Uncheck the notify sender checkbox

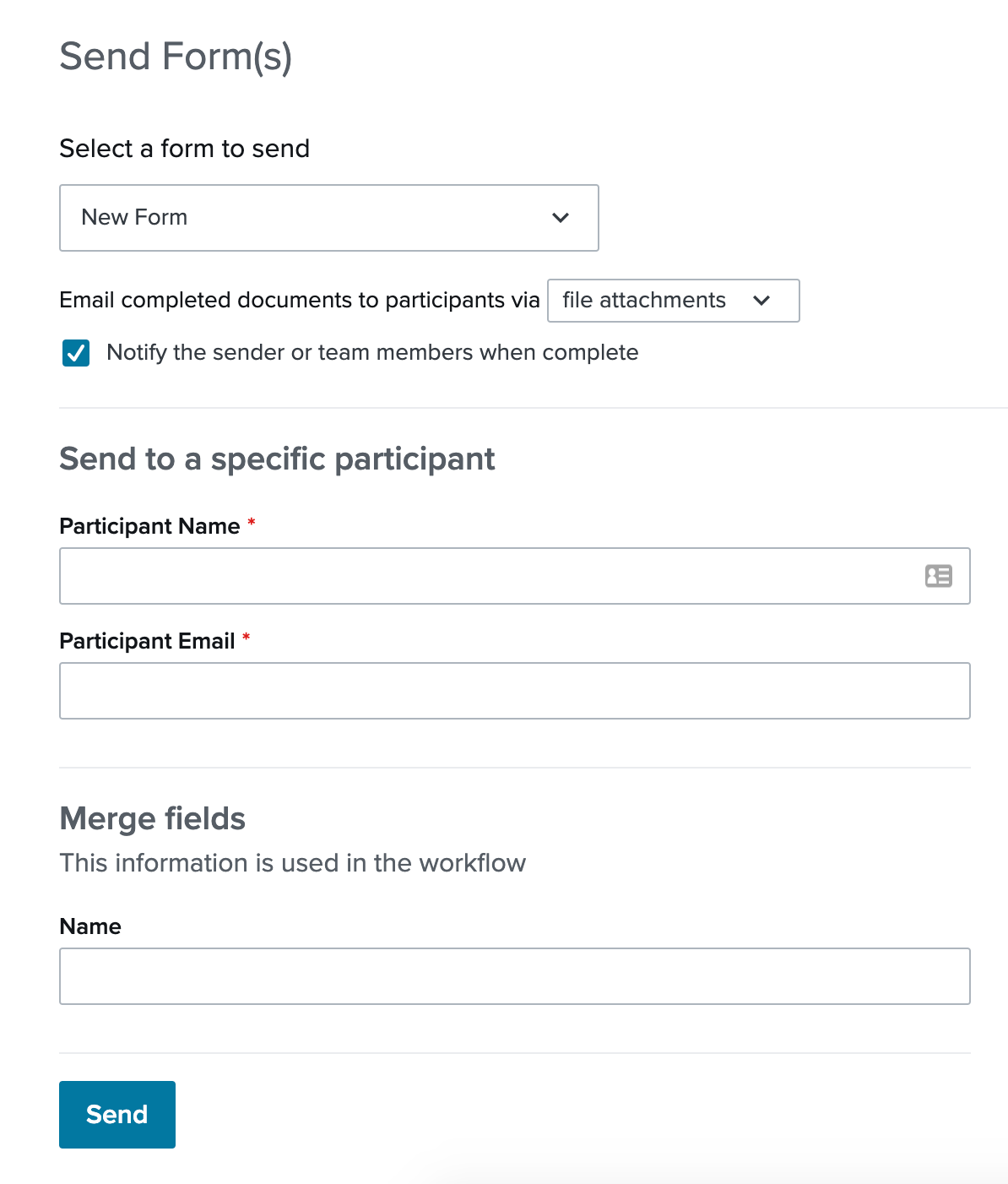point(76,353)
